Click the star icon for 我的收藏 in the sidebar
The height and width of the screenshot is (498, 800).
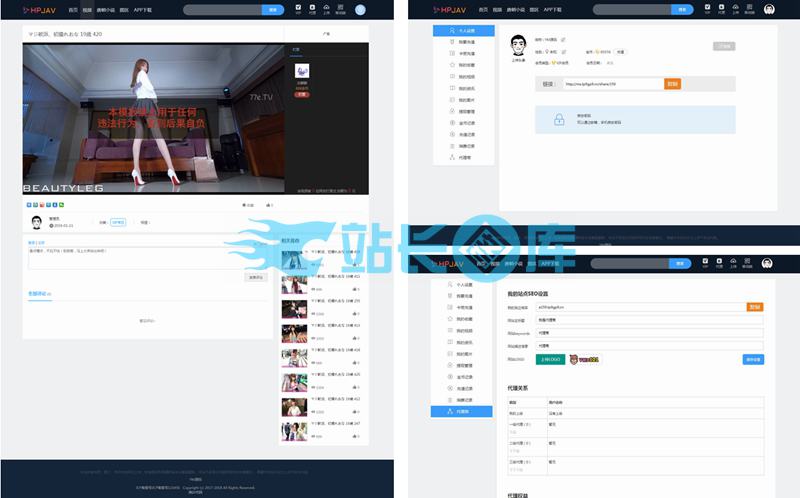[453, 65]
